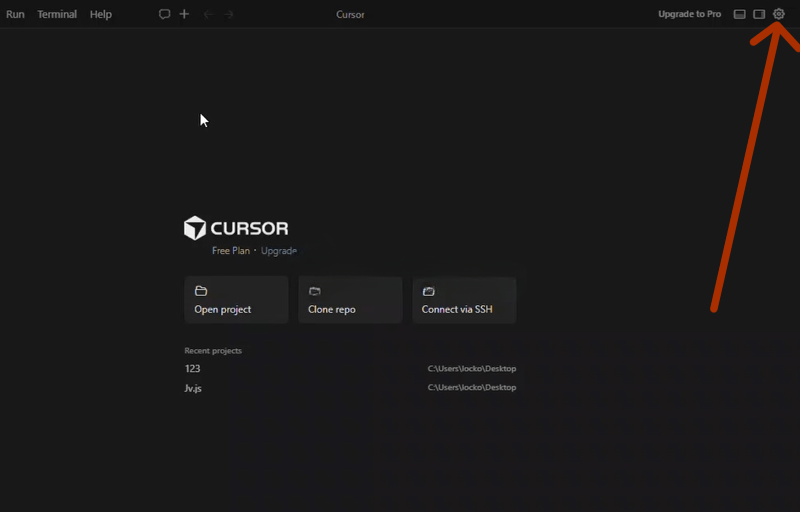Viewport: 800px width, 512px height.
Task: Click the Cursor cube logo
Action: tap(195, 228)
